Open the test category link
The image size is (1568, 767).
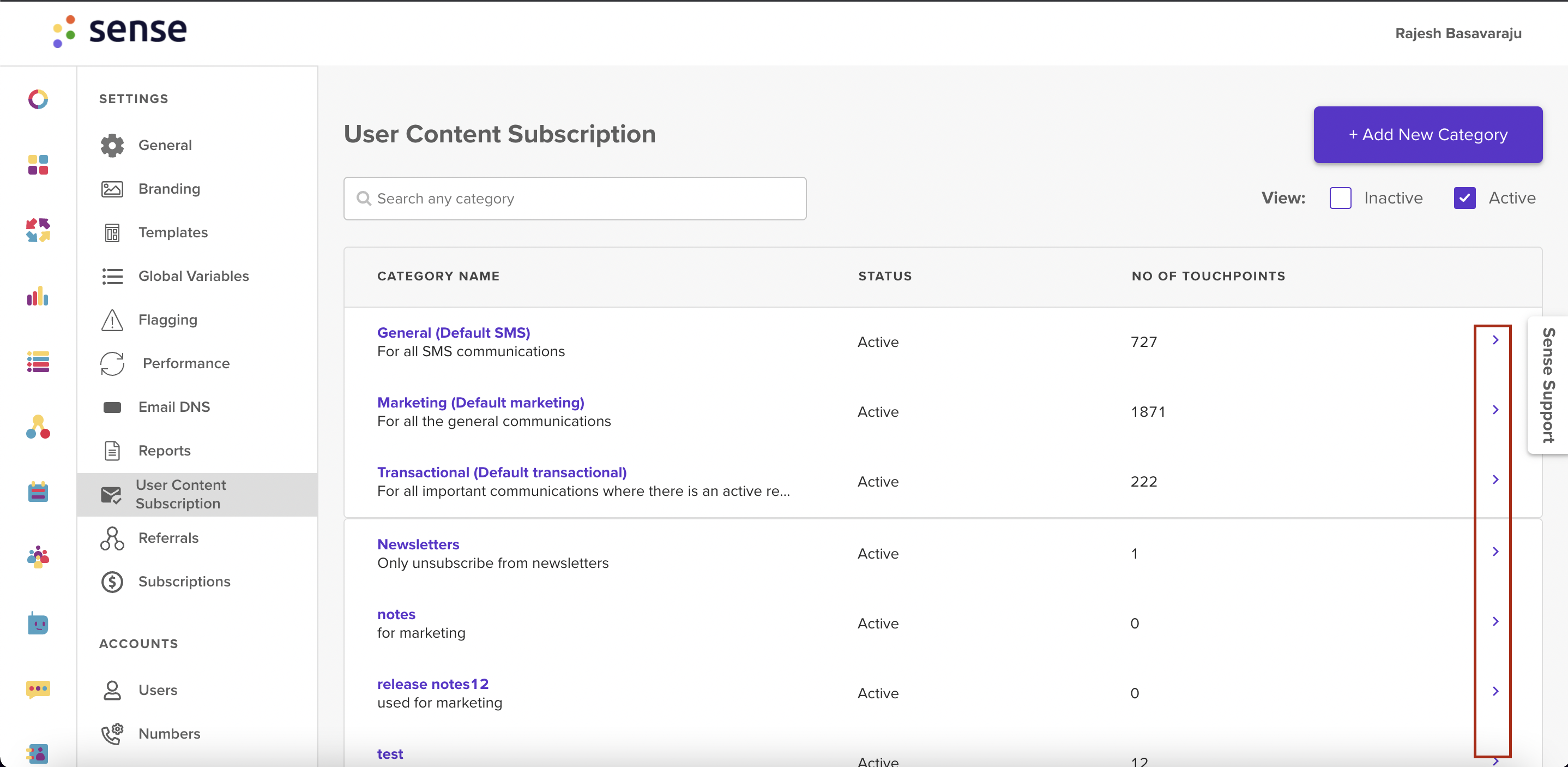390,754
